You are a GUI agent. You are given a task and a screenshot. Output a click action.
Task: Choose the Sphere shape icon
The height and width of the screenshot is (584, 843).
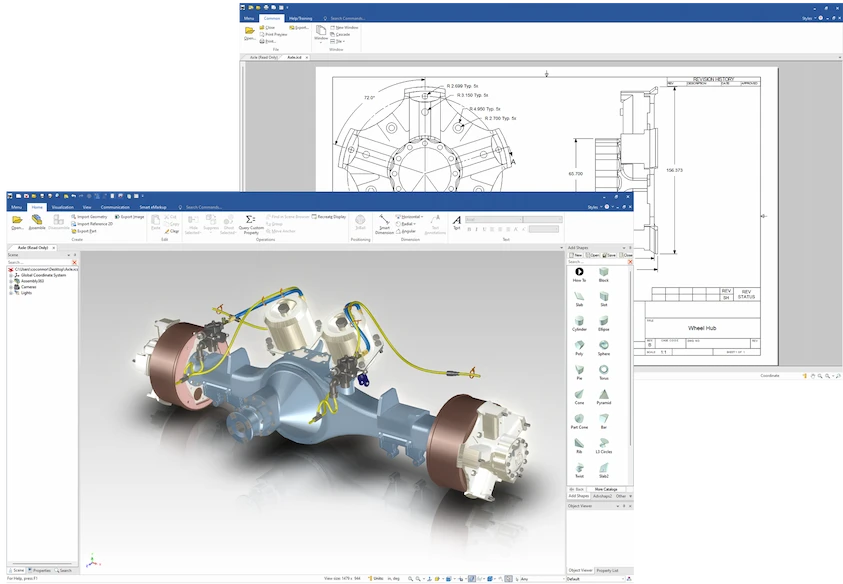click(603, 343)
